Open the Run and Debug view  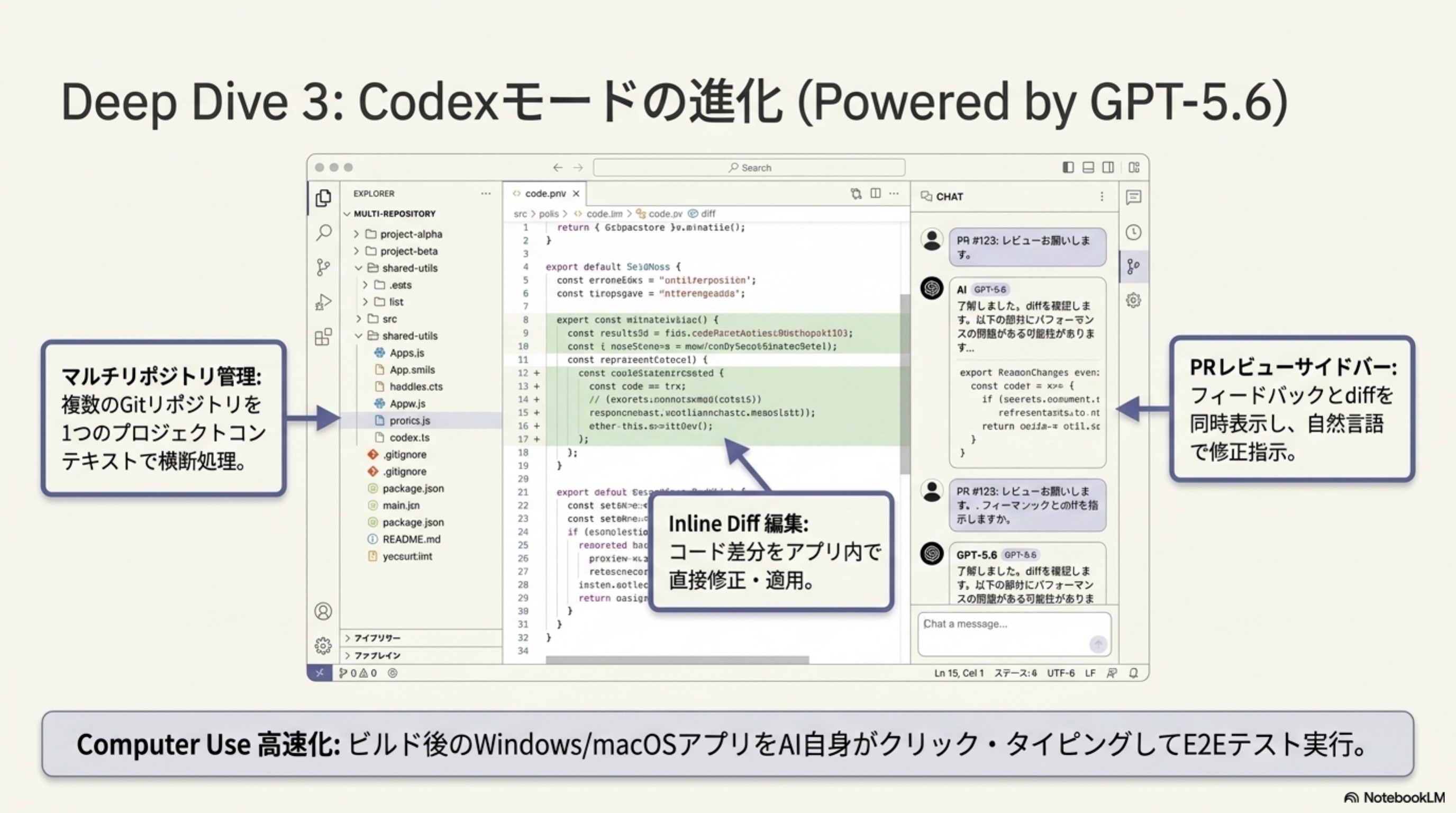323,302
